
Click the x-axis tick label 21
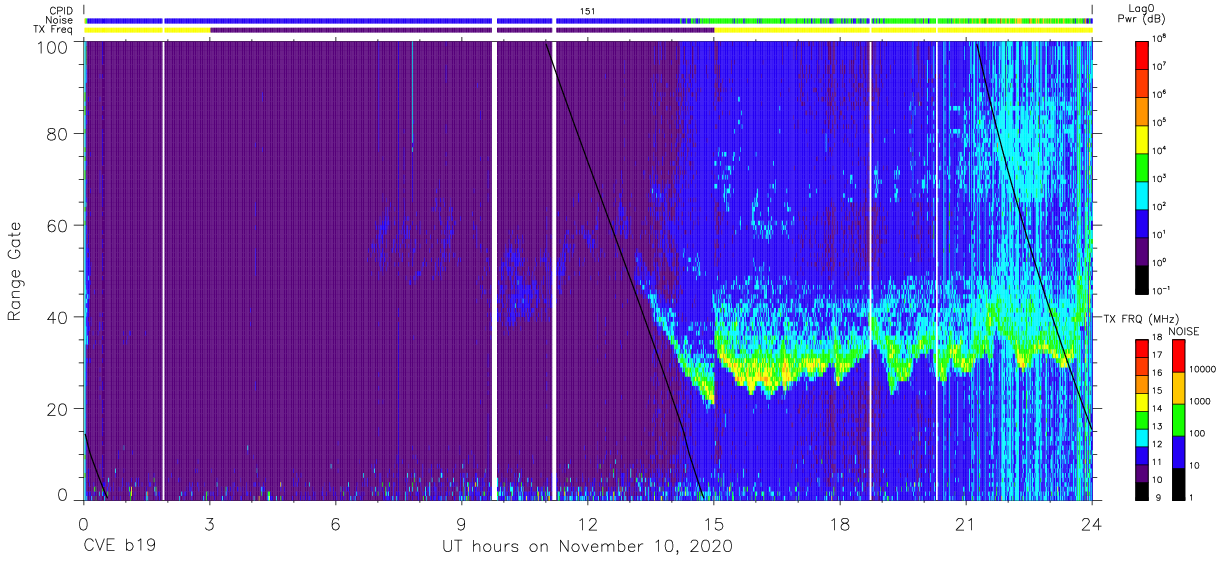[x=966, y=525]
